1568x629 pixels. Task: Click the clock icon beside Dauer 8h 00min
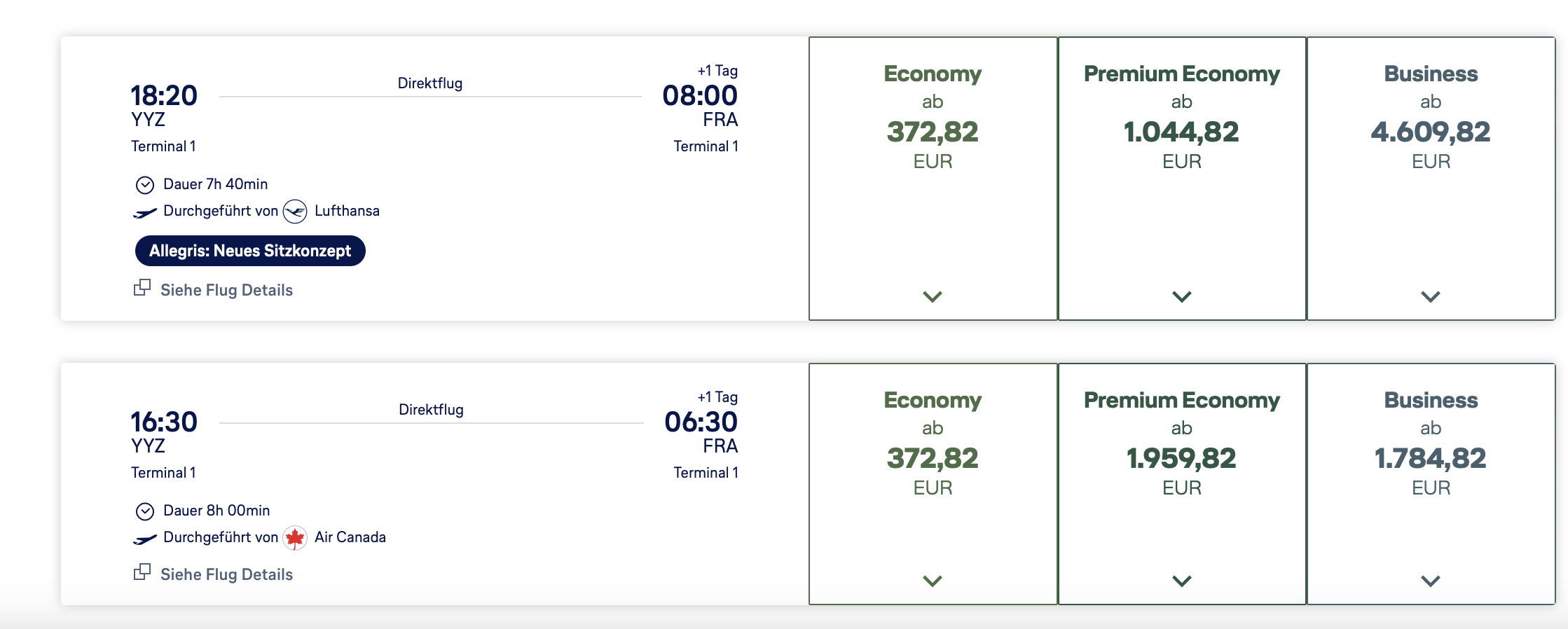[145, 511]
